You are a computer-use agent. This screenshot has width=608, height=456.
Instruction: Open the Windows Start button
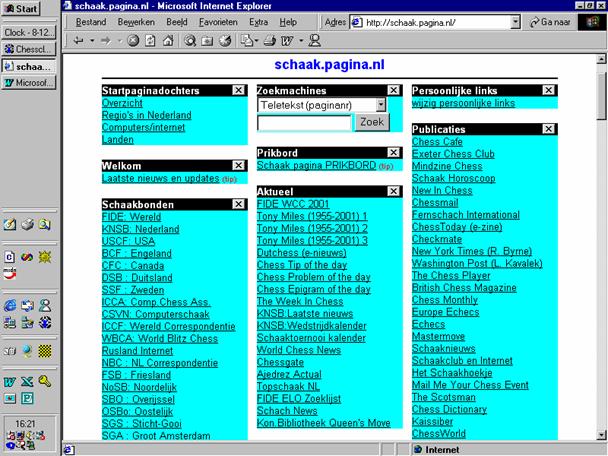(x=21, y=9)
